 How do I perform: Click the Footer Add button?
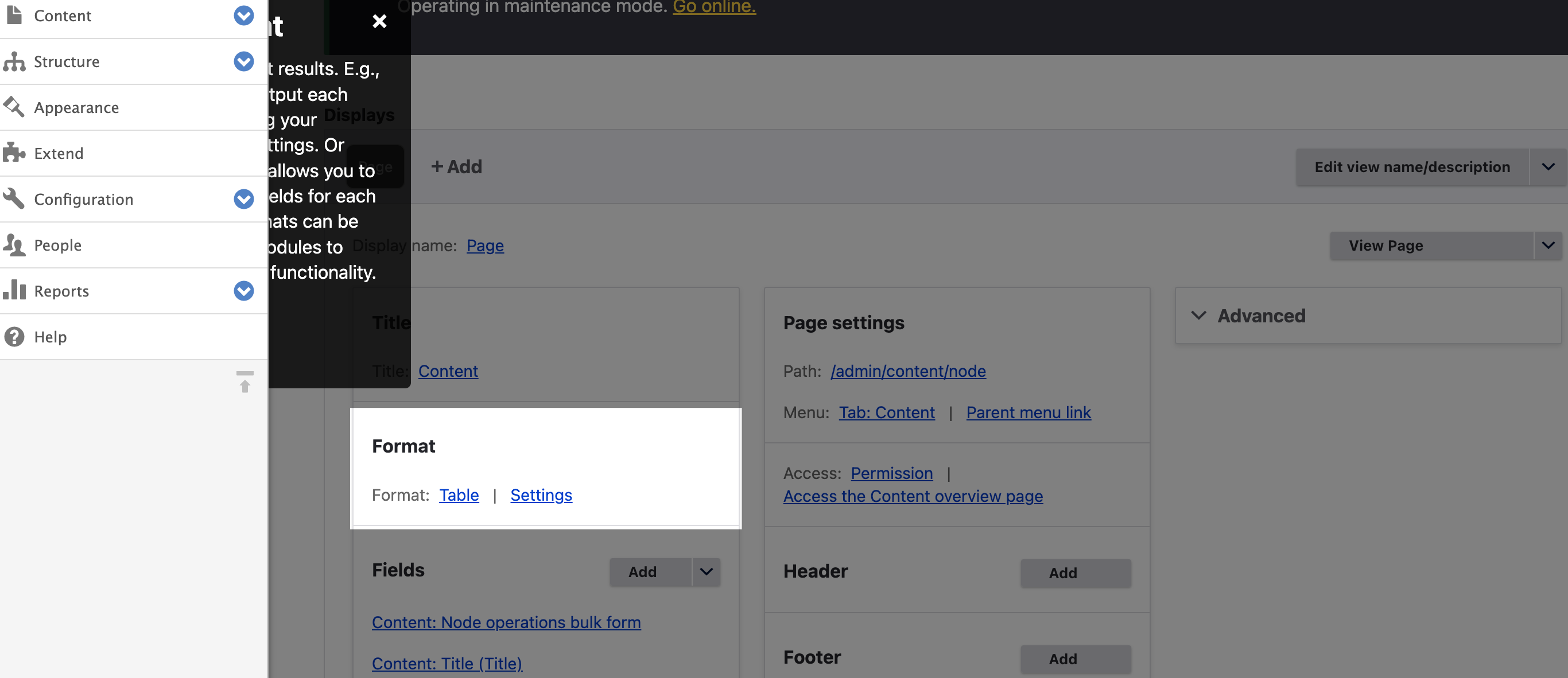(1076, 658)
